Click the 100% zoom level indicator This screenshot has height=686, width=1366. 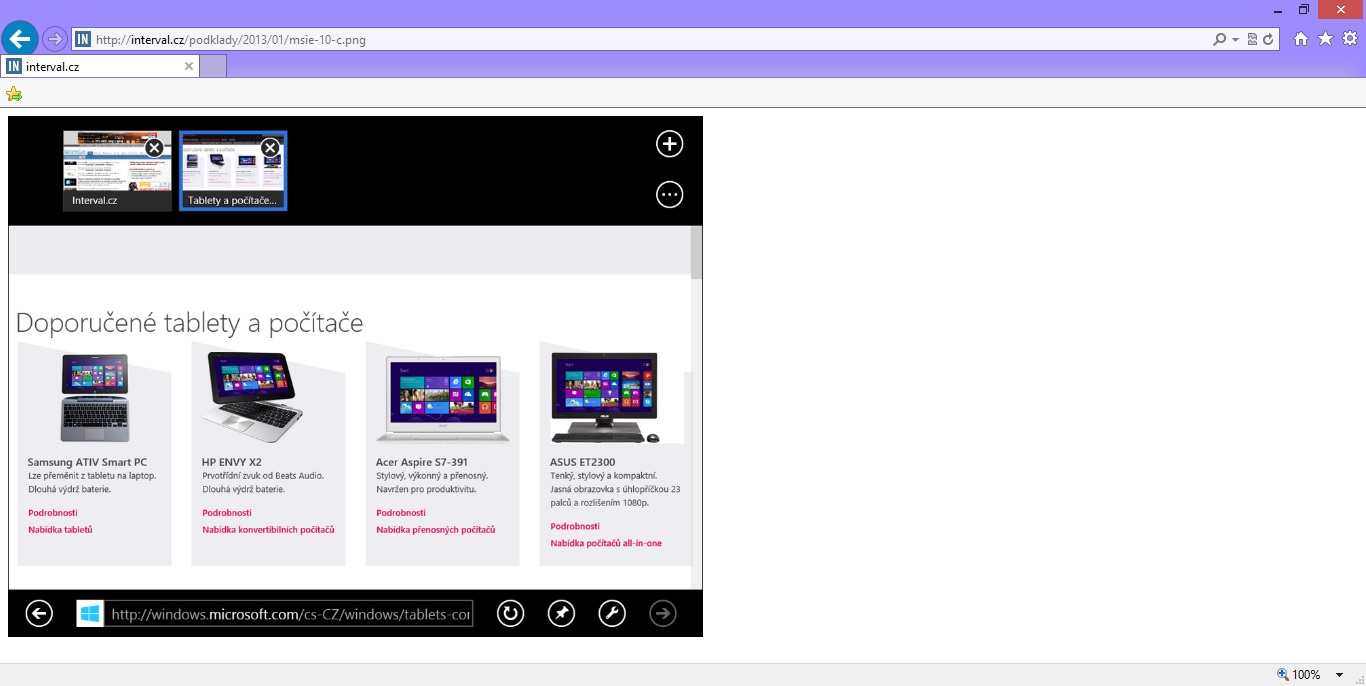tap(1298, 674)
